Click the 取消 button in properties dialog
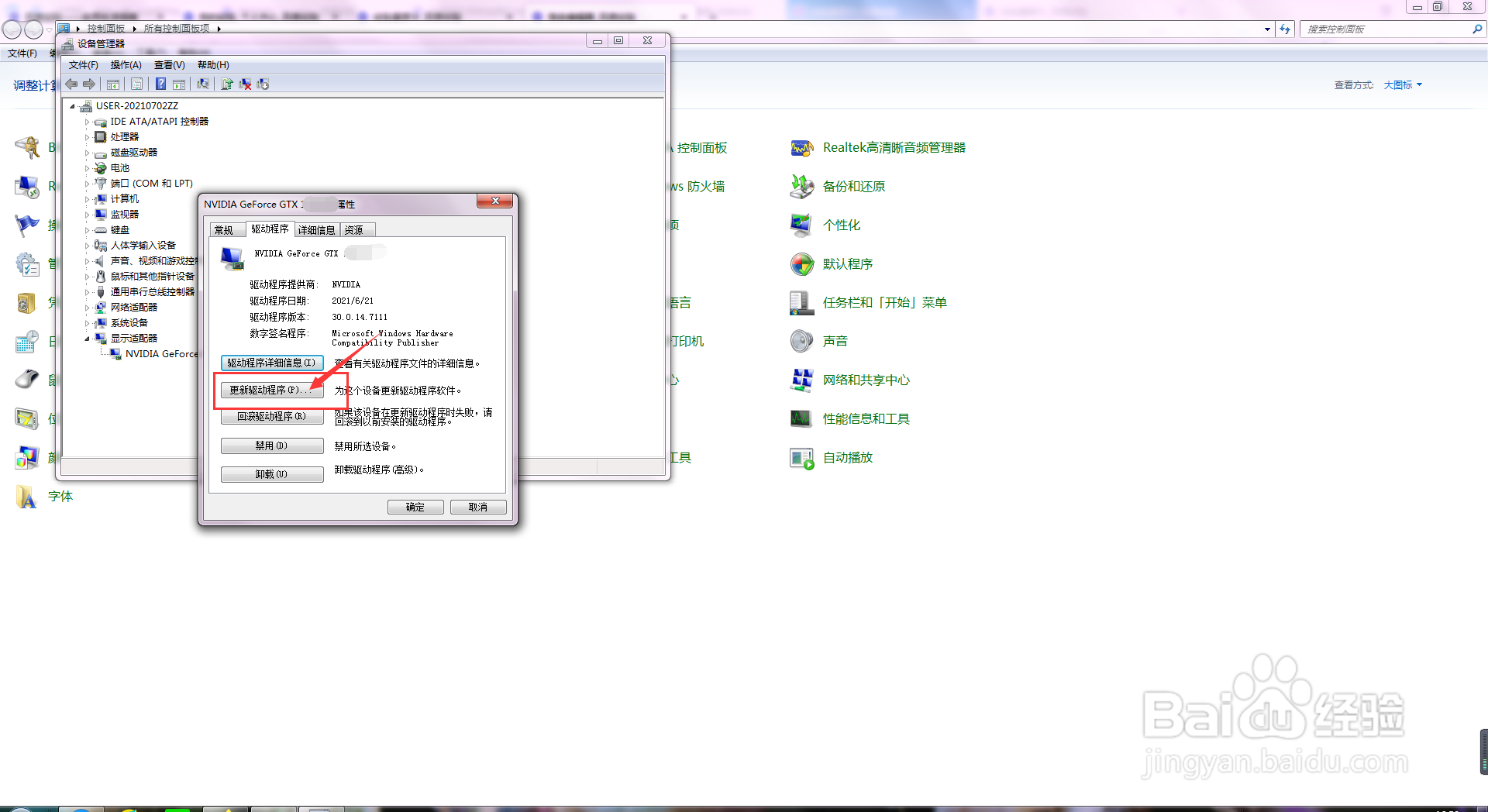Image resolution: width=1488 pixels, height=812 pixels. tap(478, 507)
